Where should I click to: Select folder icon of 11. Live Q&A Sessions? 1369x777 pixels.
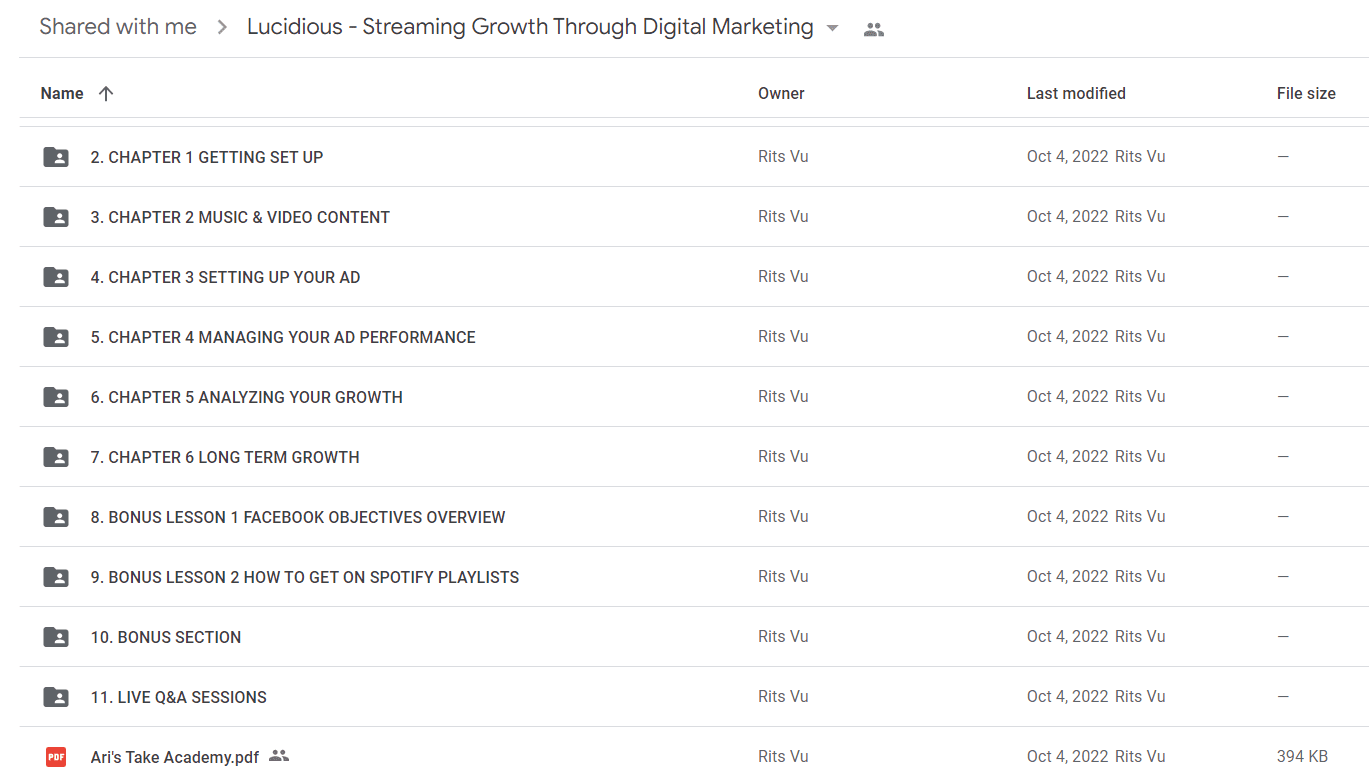tap(56, 697)
